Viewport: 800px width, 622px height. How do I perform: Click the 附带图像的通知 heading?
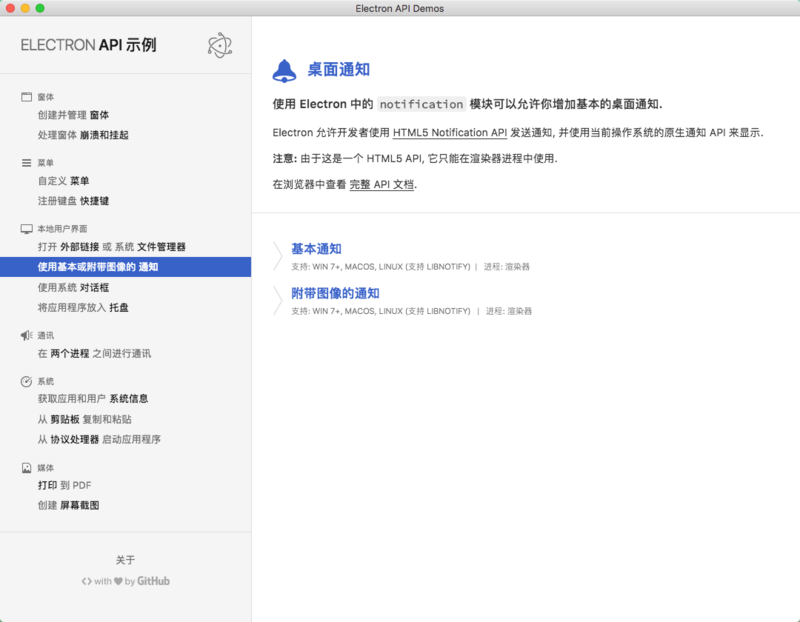coord(335,293)
